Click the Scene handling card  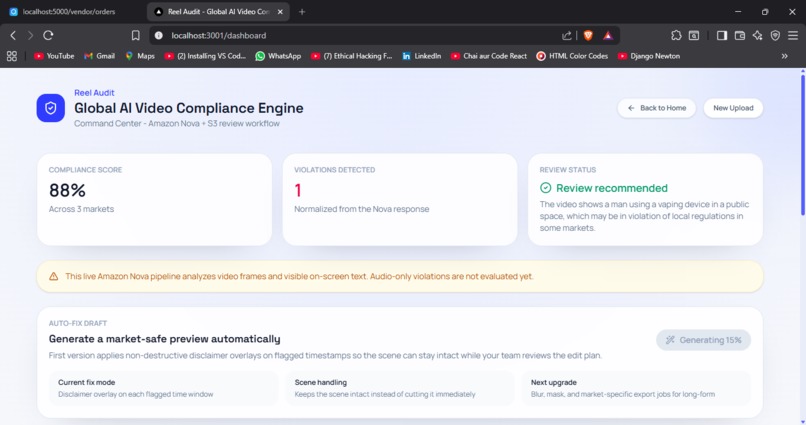click(400, 389)
